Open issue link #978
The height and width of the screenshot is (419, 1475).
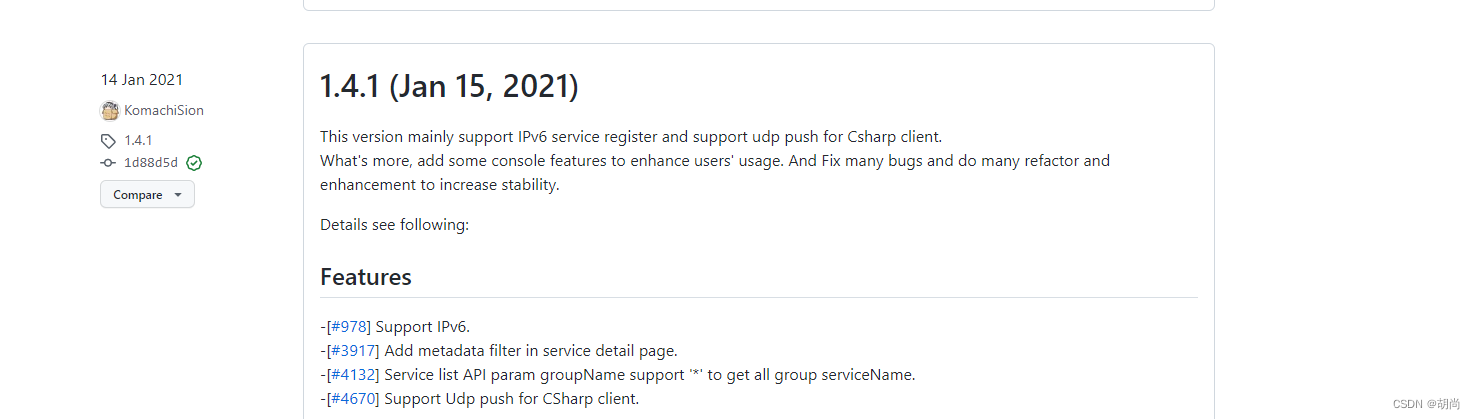tap(349, 327)
